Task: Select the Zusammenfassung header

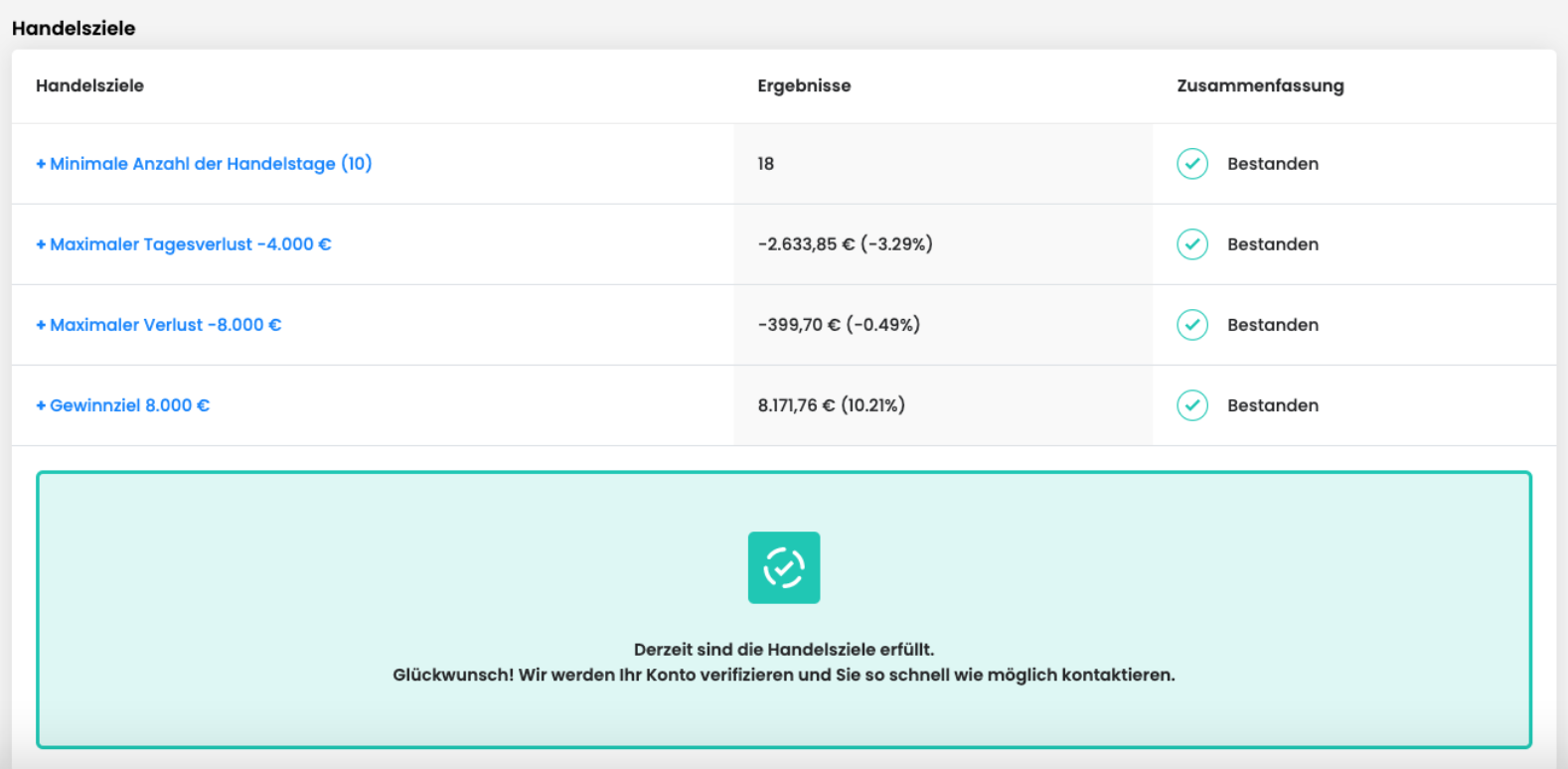Action: [1258, 85]
